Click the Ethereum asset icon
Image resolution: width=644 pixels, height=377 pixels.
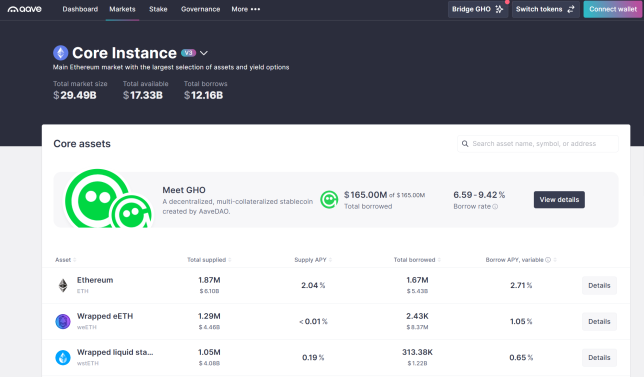click(63, 285)
